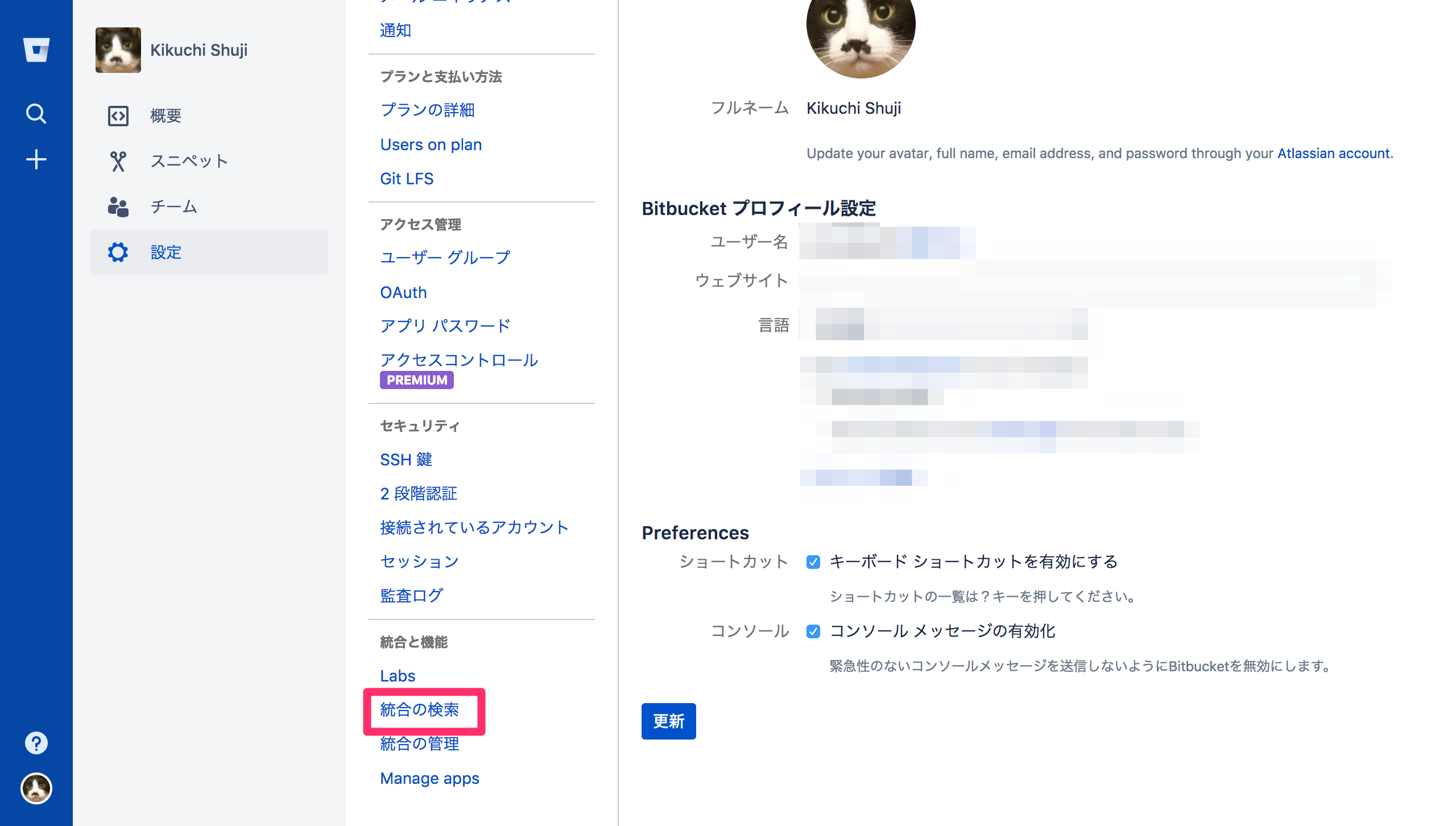This screenshot has width=1456, height=826.
Task: Open search via the magnifier icon
Action: point(36,114)
